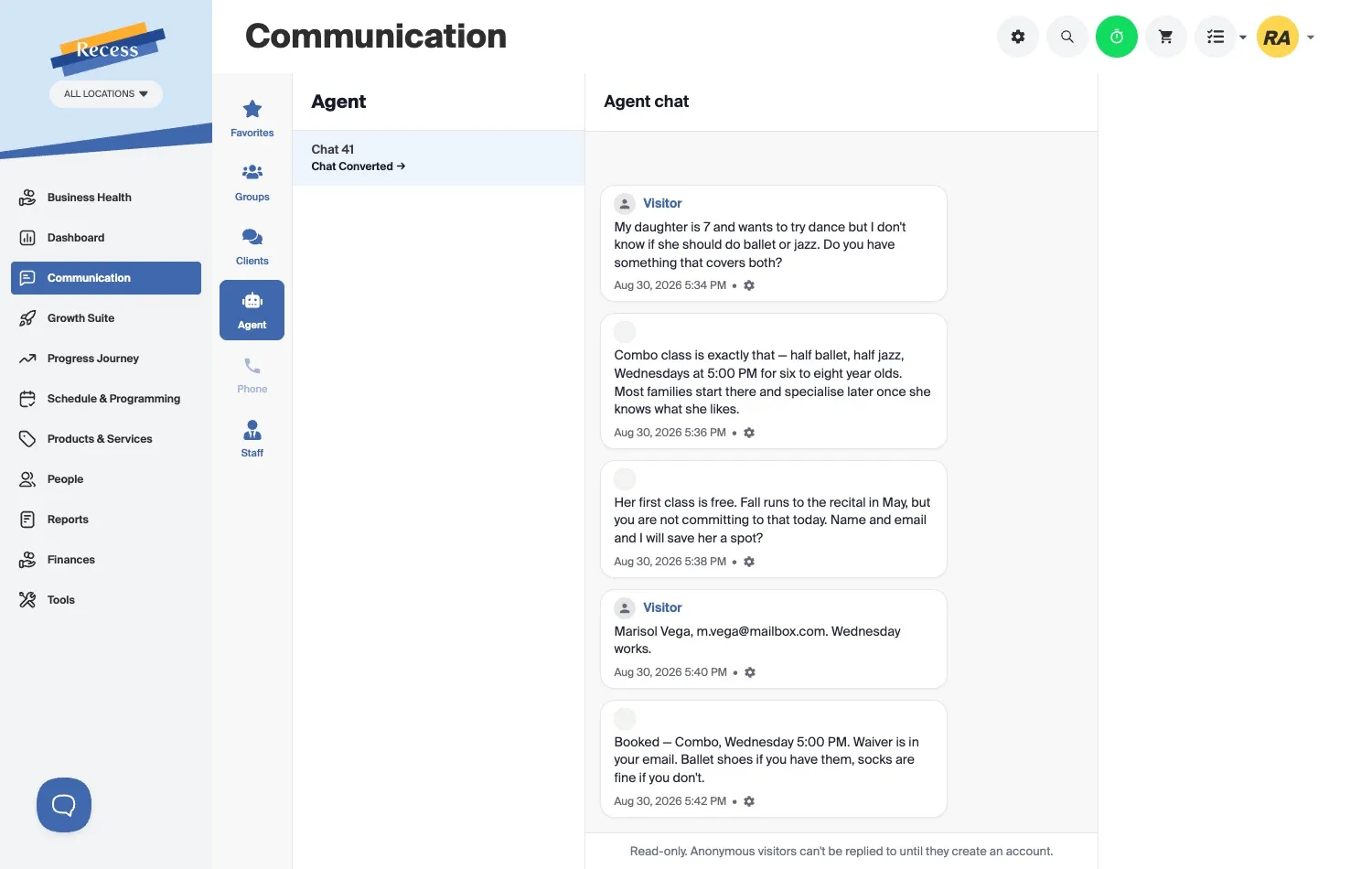Open Reports in sidebar

[x=106, y=520]
